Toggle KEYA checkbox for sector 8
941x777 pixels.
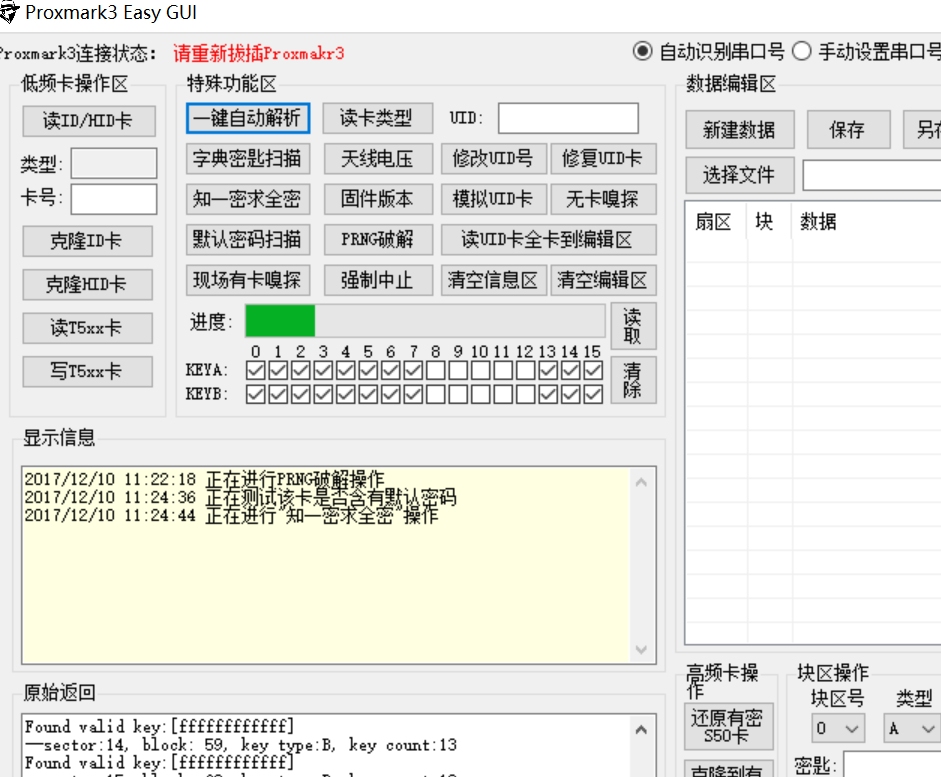[x=436, y=371]
